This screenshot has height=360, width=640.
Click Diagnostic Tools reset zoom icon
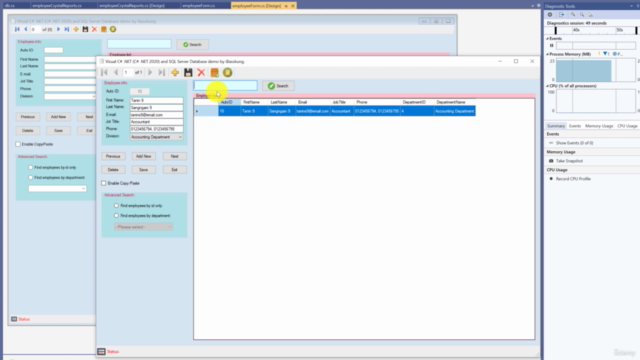[591, 15]
